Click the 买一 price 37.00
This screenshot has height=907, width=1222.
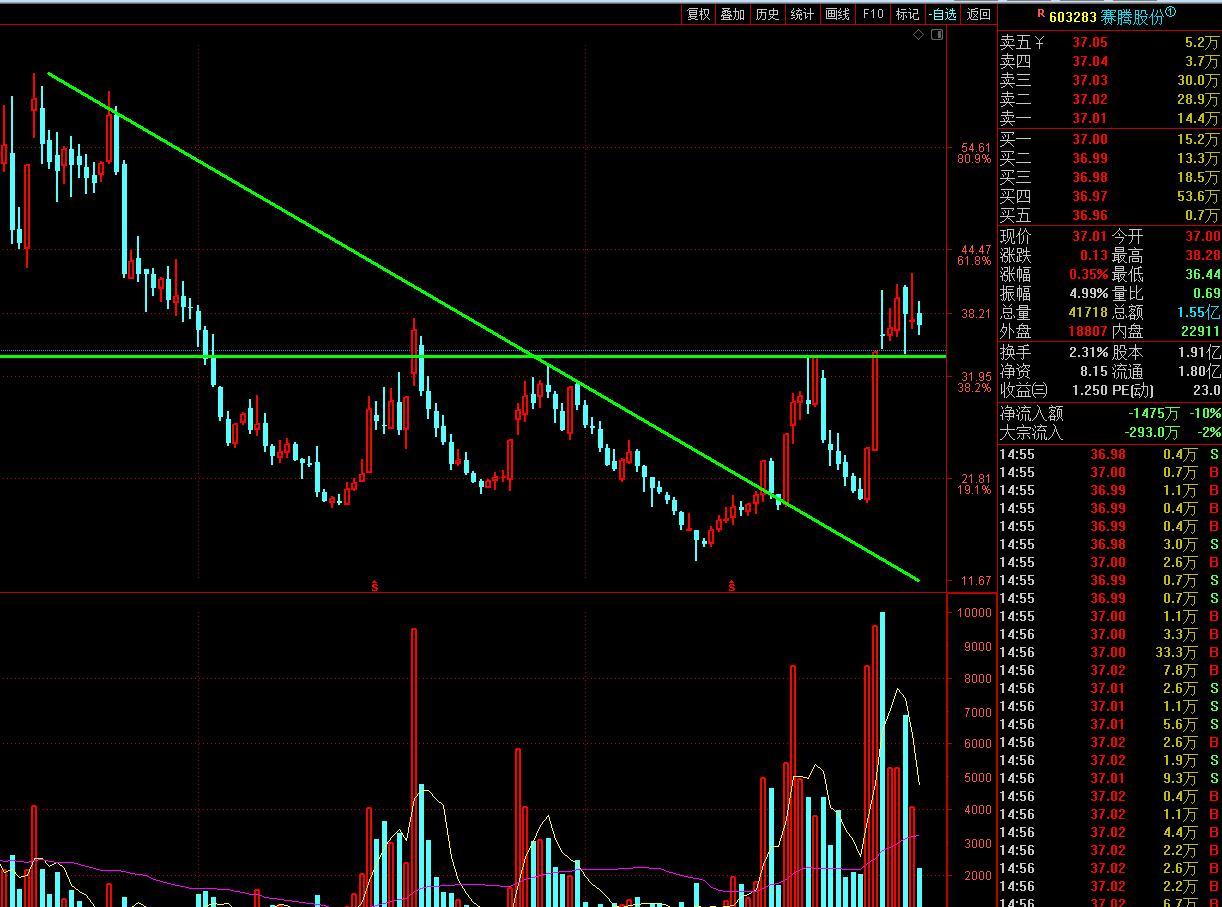1090,139
